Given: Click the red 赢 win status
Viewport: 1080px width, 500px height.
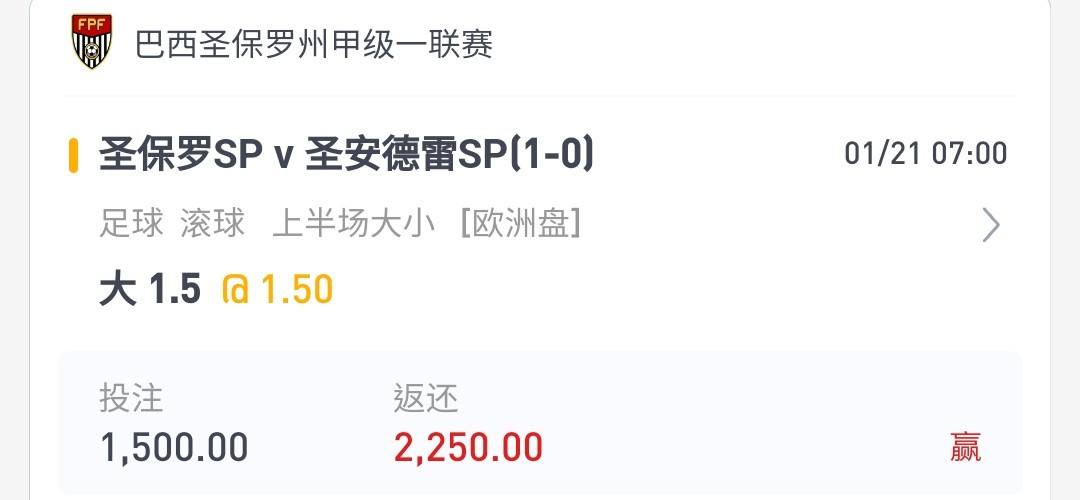Looking at the screenshot, I should (x=966, y=447).
